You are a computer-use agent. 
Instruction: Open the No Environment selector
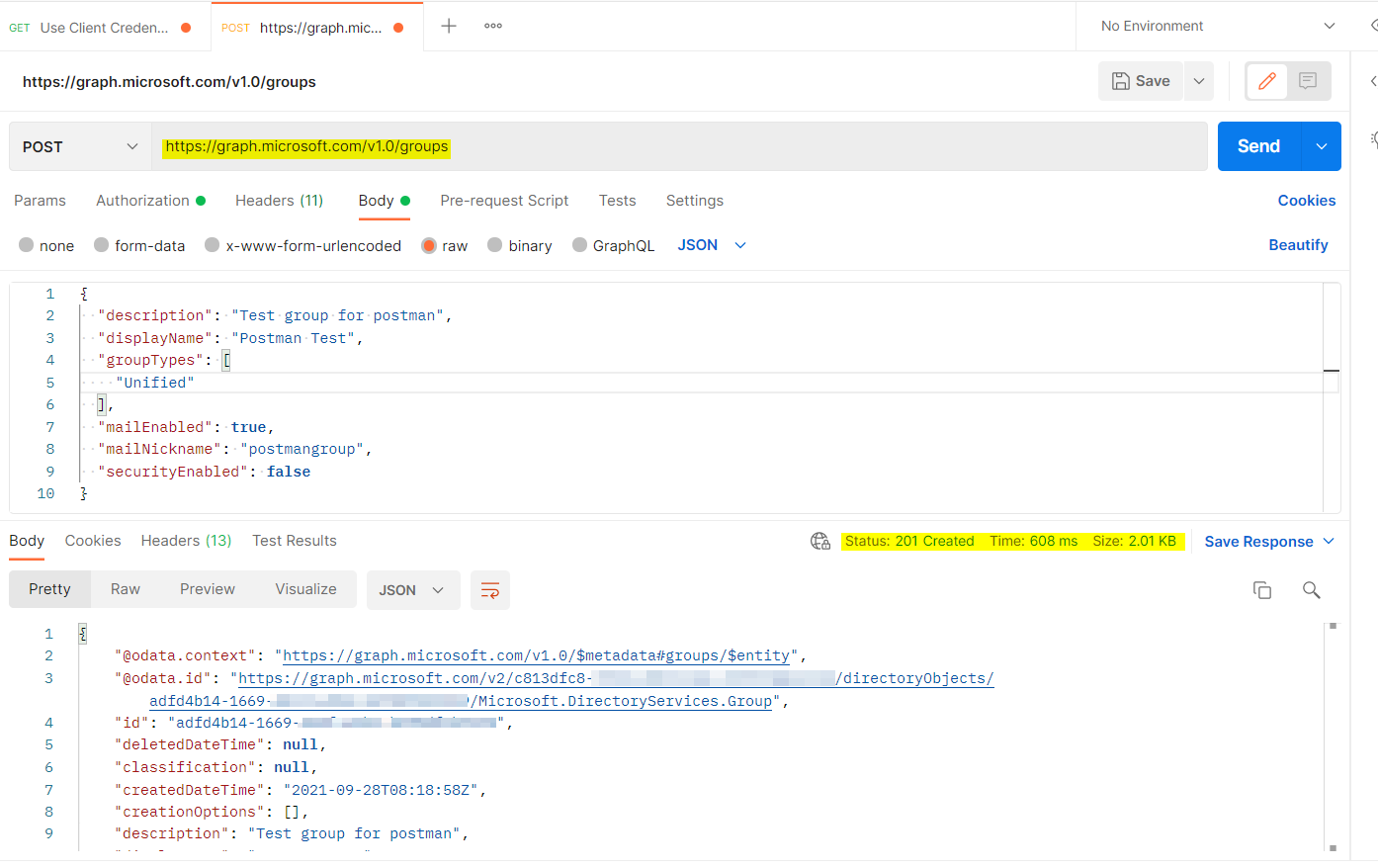click(1217, 26)
